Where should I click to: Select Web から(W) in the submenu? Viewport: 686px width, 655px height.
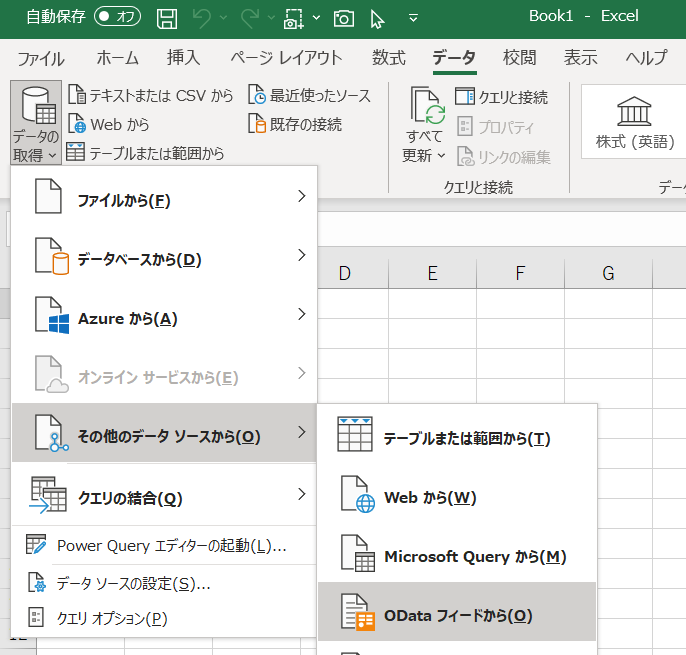click(457, 494)
